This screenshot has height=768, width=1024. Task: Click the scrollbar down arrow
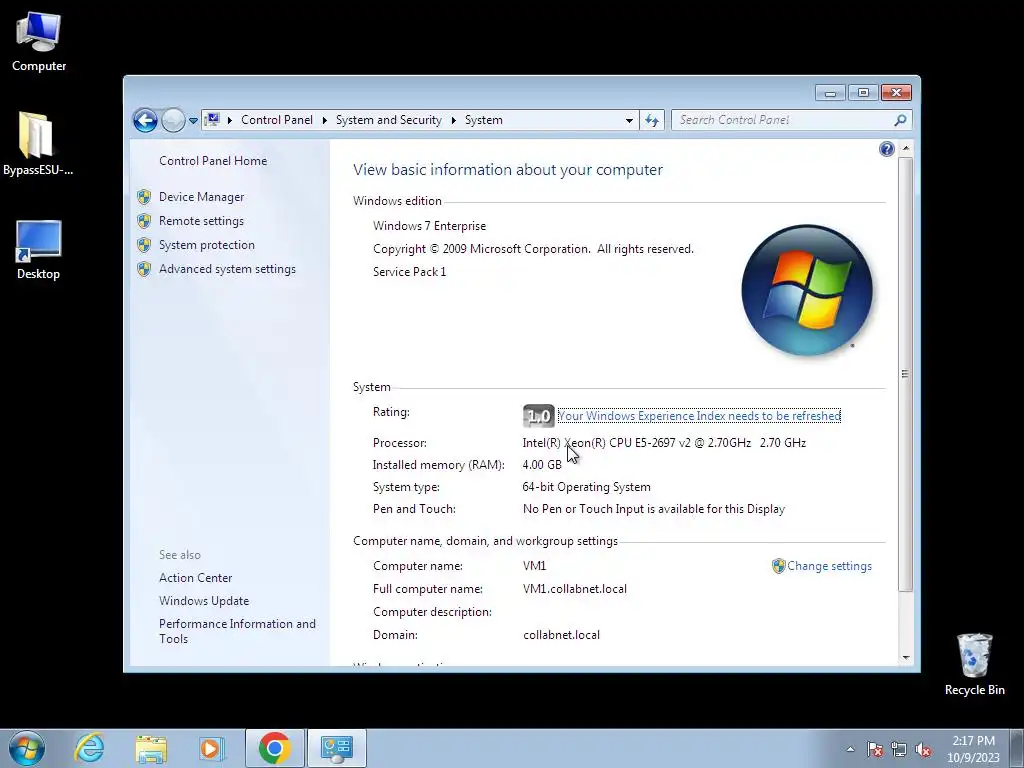[x=905, y=658]
